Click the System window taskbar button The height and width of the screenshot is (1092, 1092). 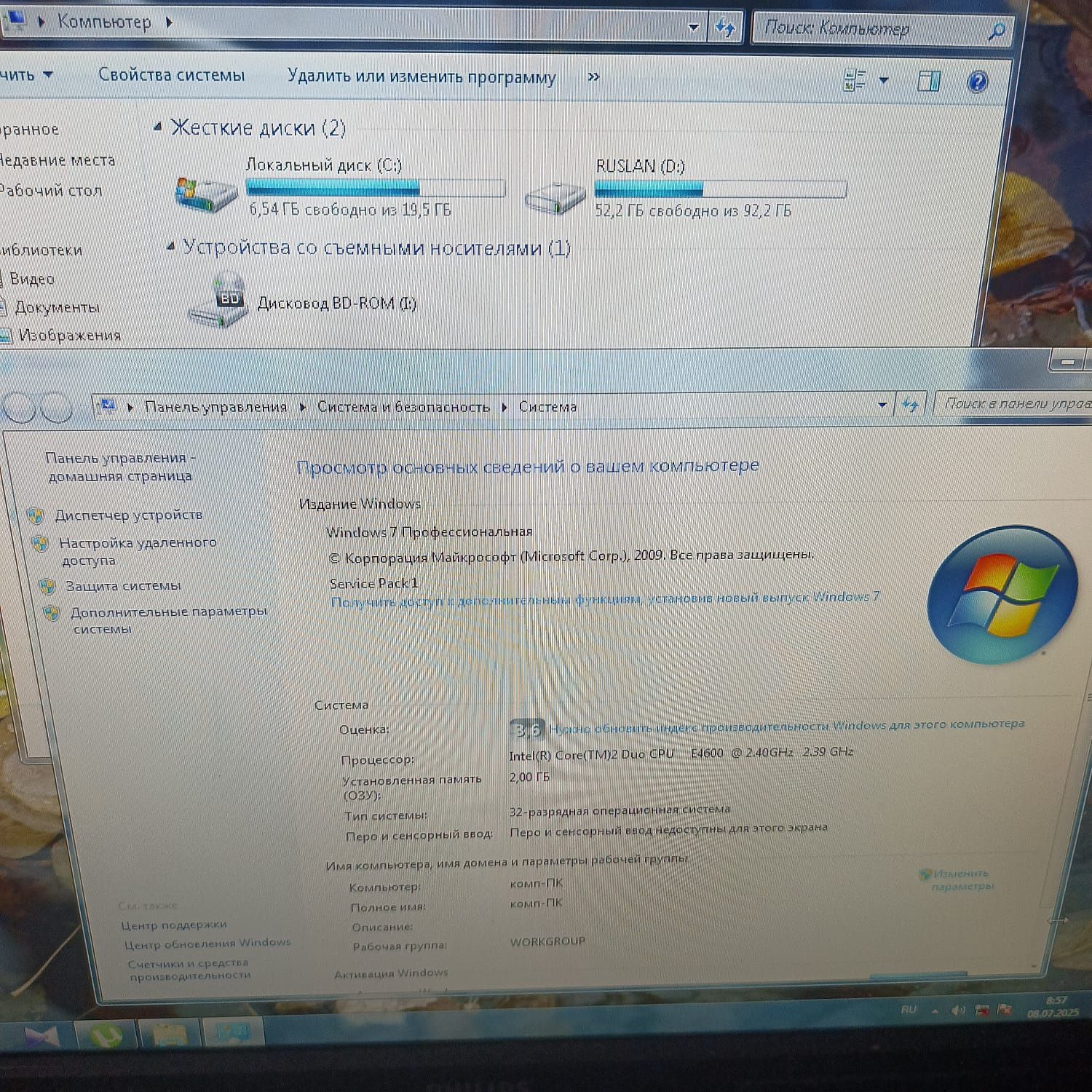tap(232, 1032)
